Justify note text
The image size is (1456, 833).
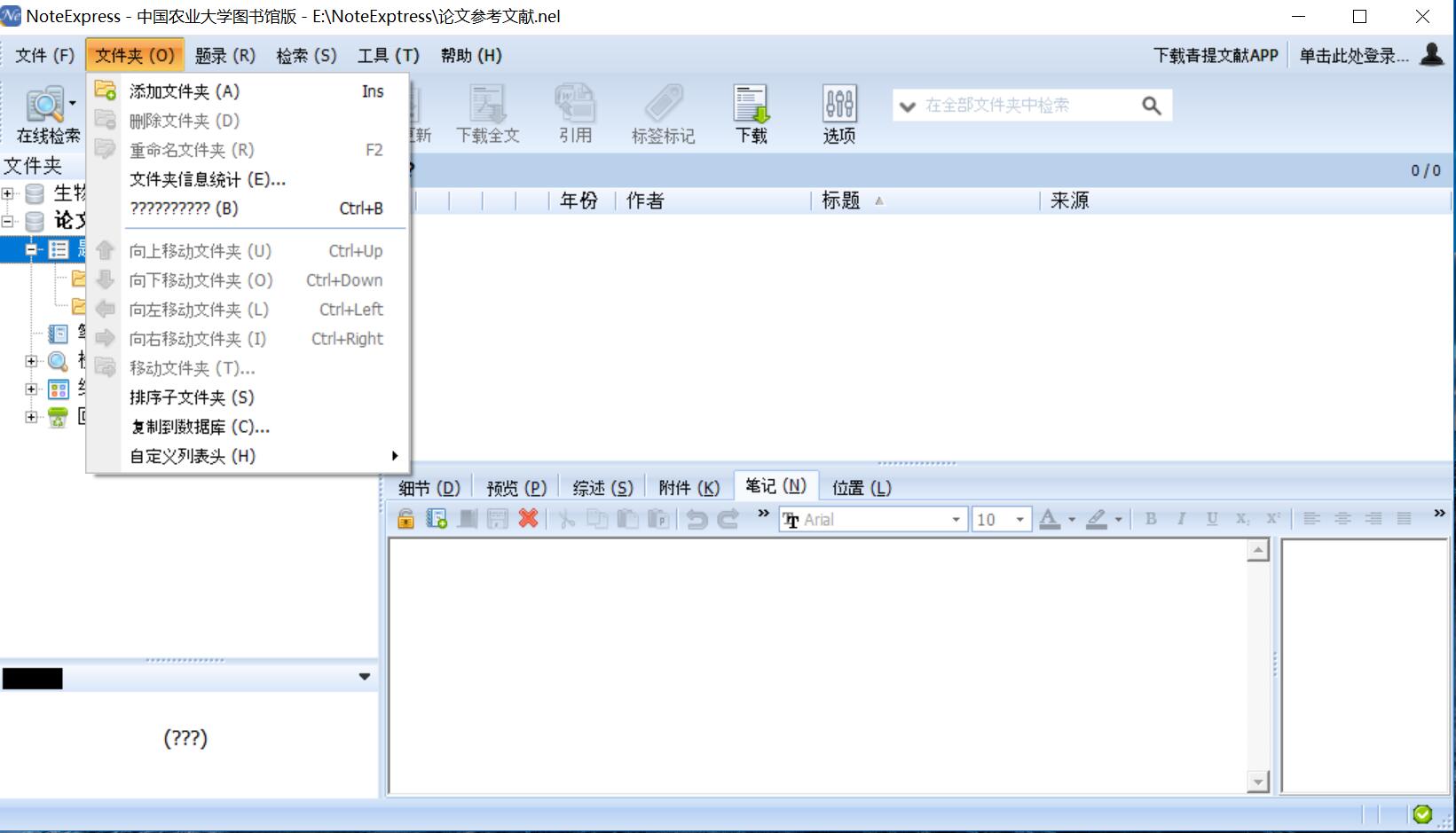point(1404,519)
